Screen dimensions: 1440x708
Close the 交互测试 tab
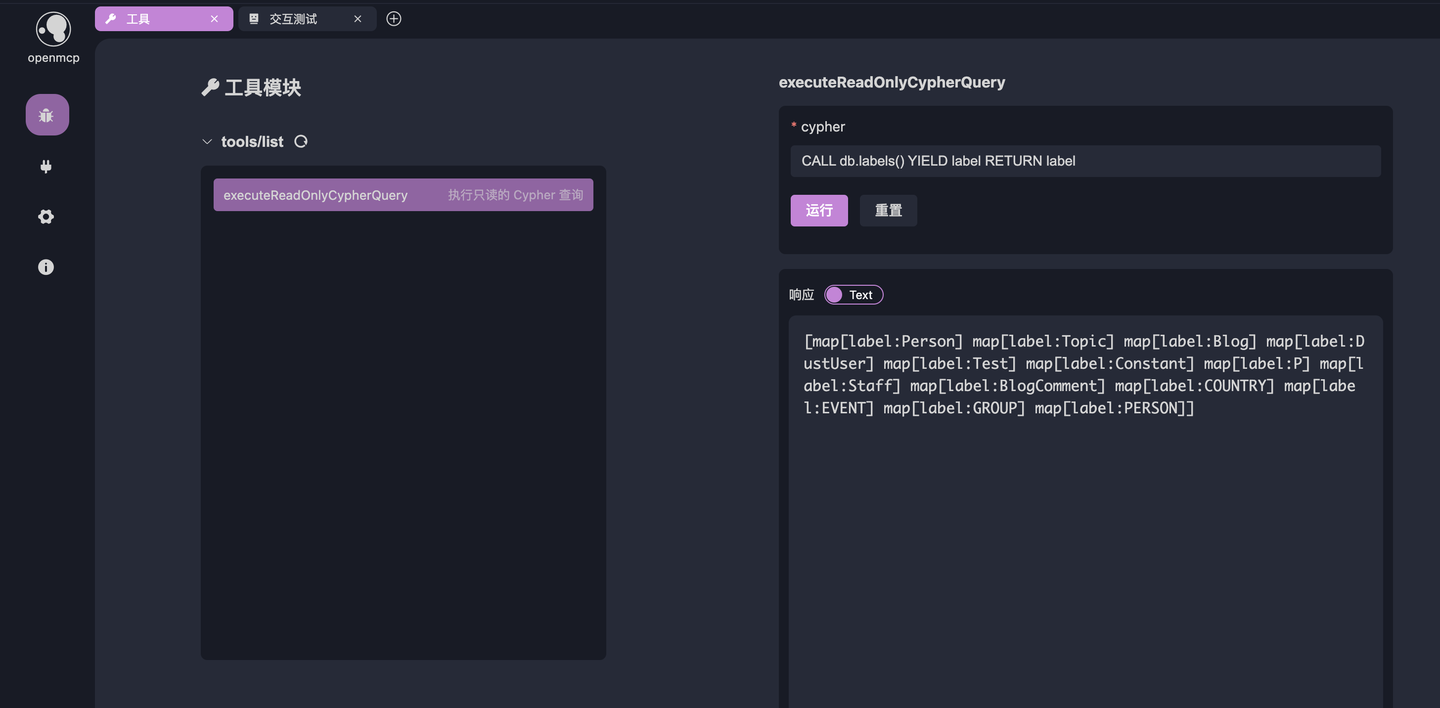(358, 19)
